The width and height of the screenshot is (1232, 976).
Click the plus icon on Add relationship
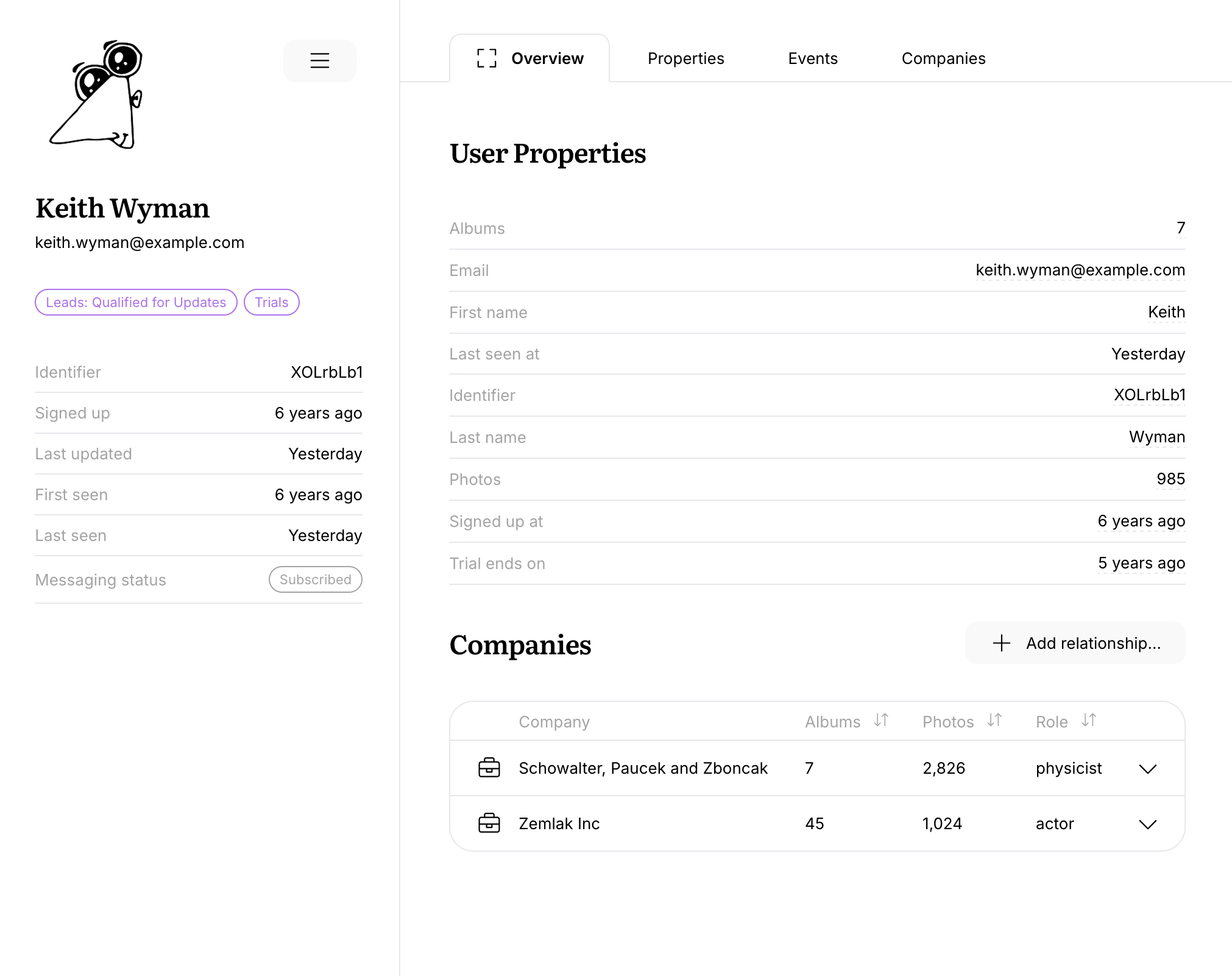coord(1001,643)
